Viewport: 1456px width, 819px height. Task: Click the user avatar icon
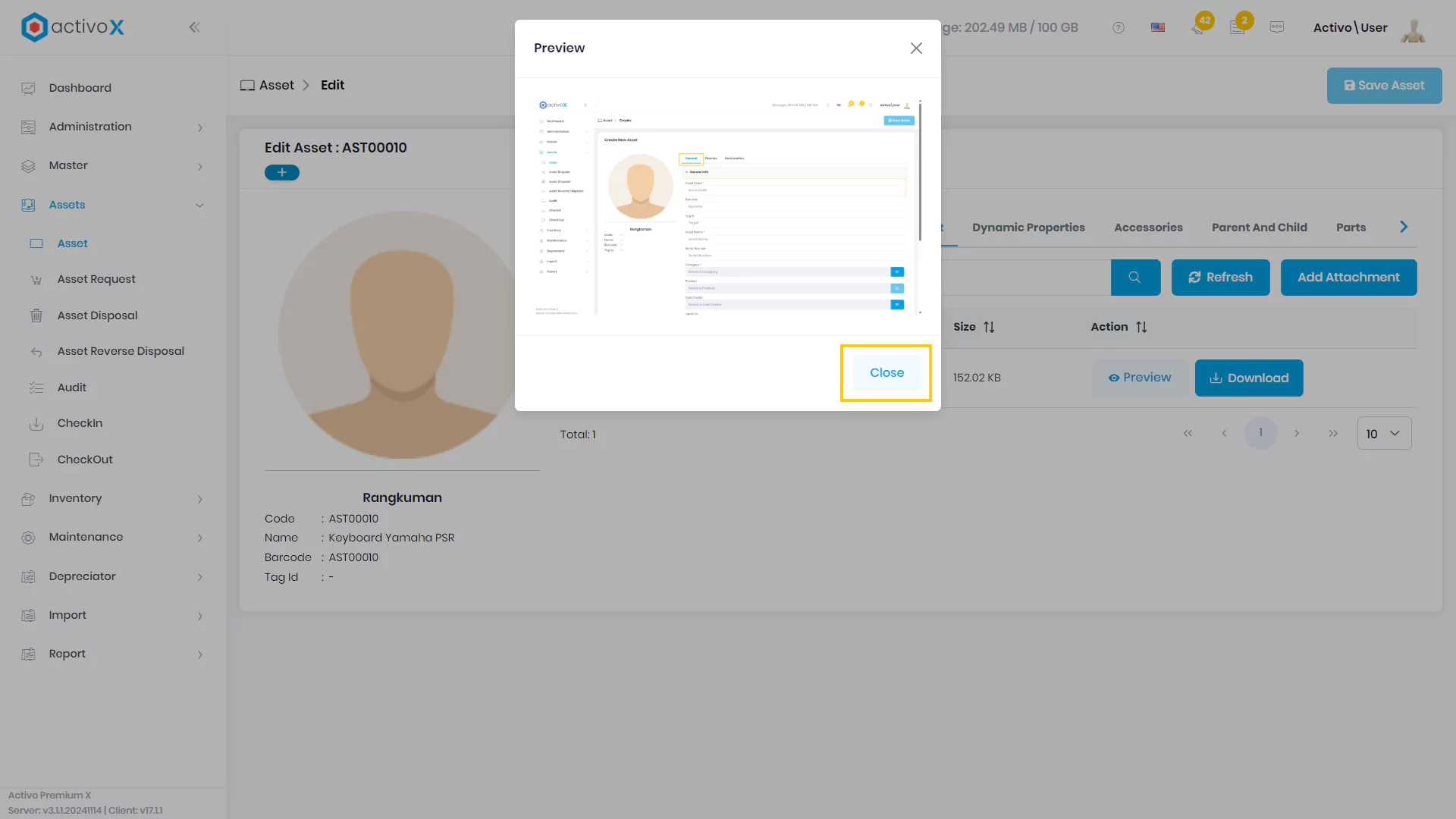pyautogui.click(x=1413, y=29)
